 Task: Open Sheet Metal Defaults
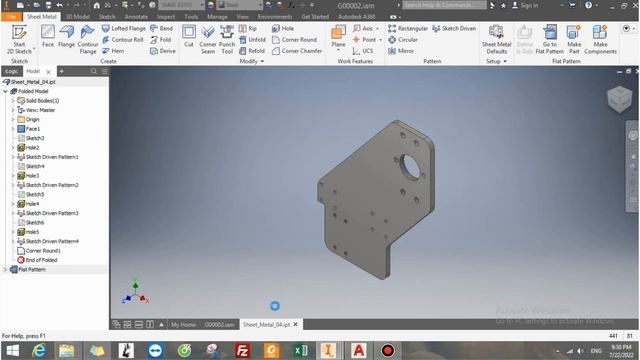[496, 39]
